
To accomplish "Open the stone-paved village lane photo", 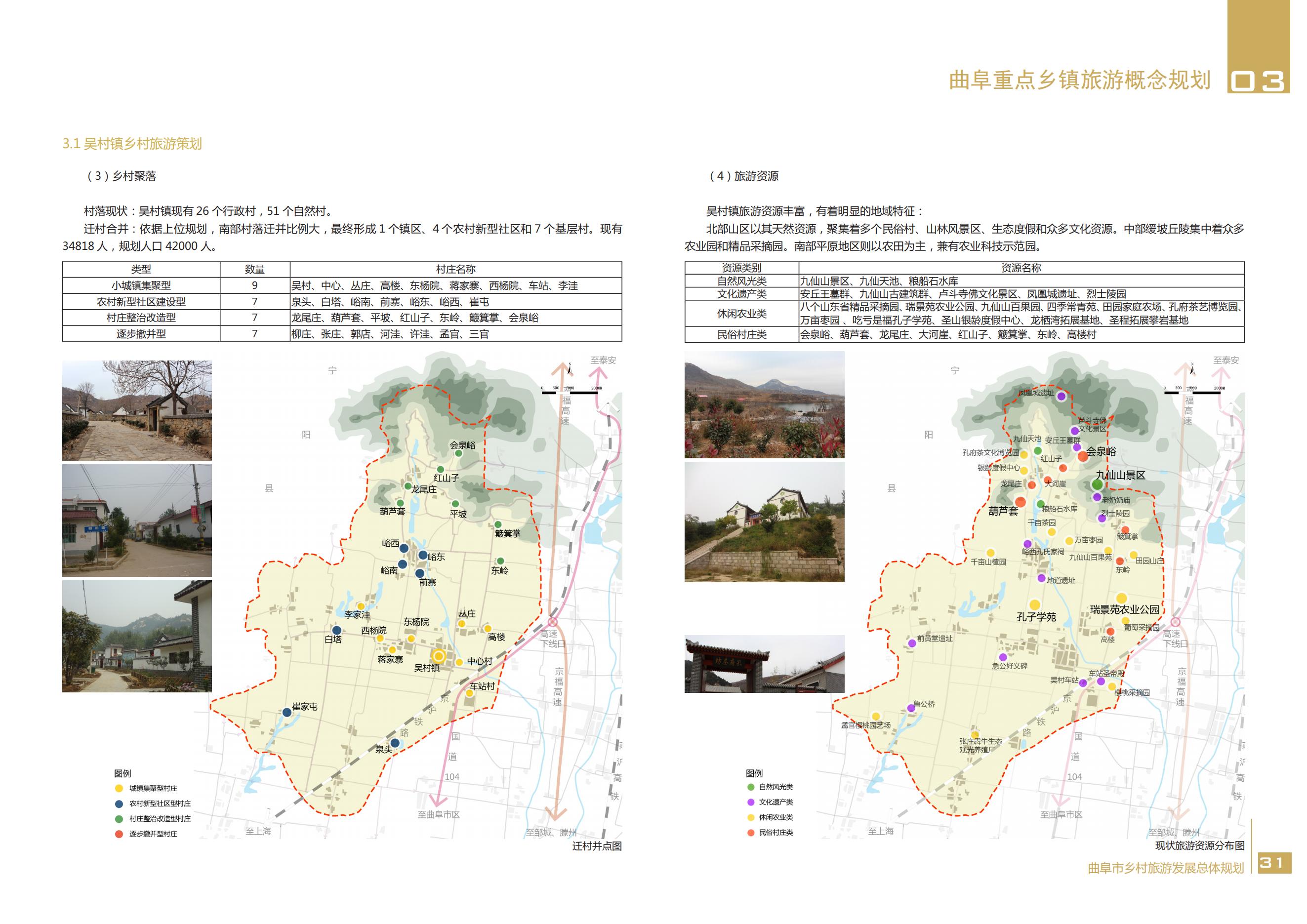I will [137, 410].
